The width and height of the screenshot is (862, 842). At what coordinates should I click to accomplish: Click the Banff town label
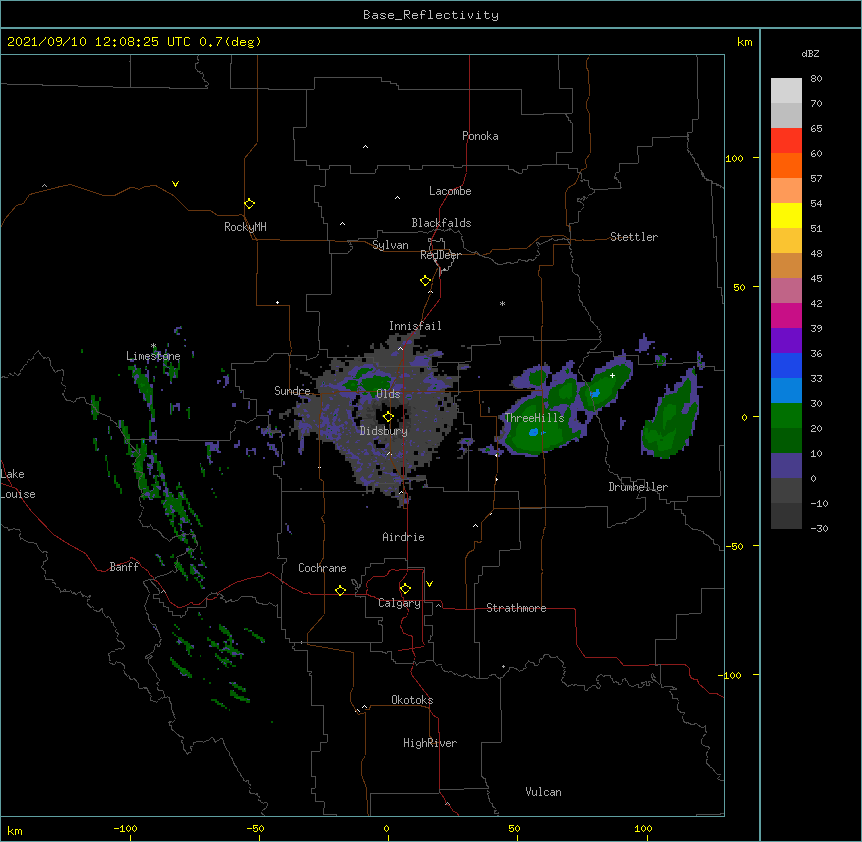coord(124,567)
